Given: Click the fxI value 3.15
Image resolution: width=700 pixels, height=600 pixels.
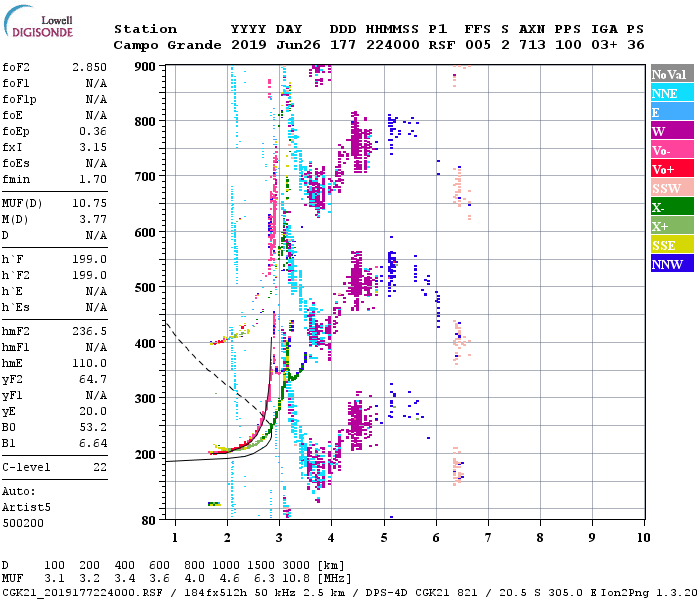Looking at the screenshot, I should [93, 147].
